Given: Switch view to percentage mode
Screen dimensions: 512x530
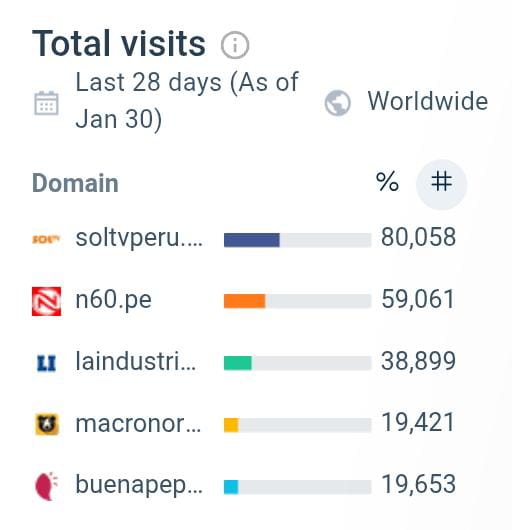Looking at the screenshot, I should [x=387, y=182].
